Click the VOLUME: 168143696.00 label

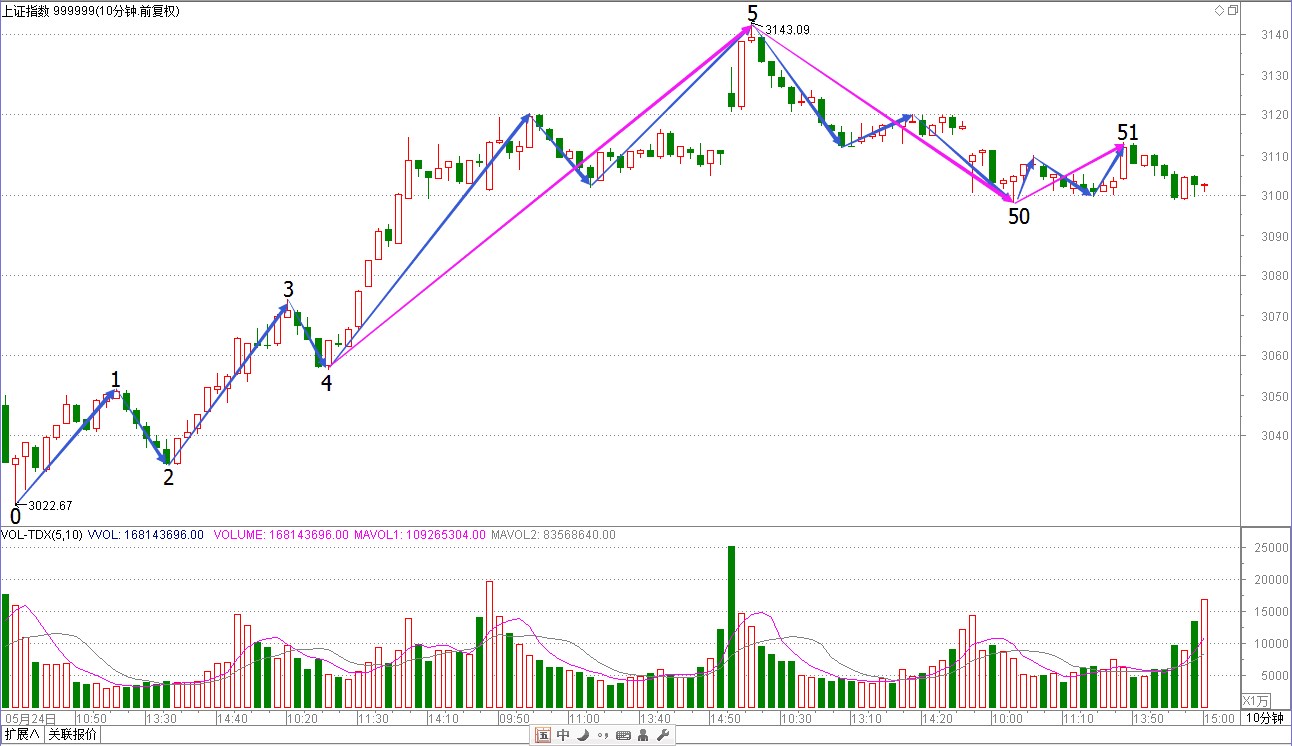pyautogui.click(x=281, y=535)
